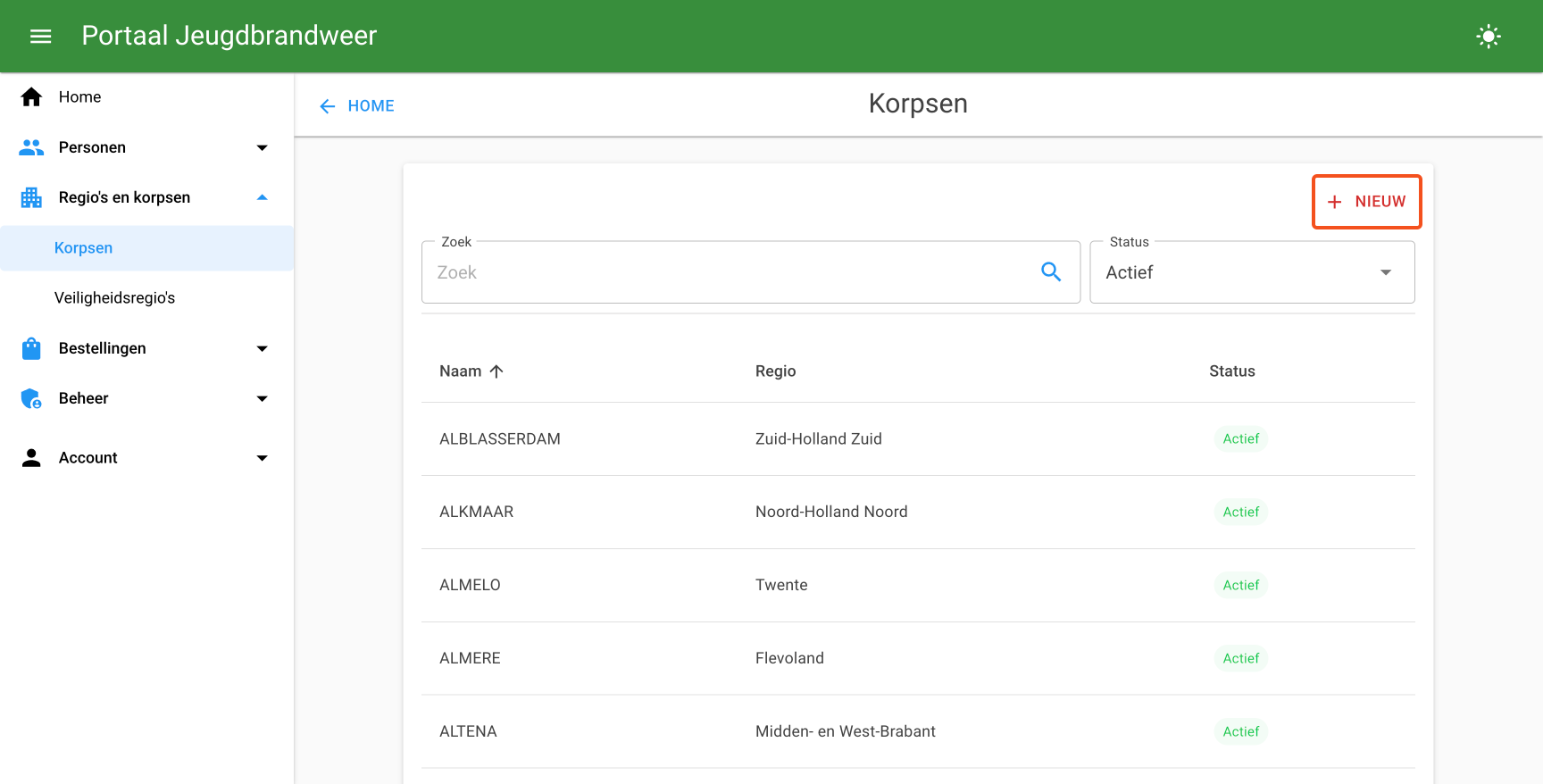The image size is (1543, 784).
Task: Sort by the Regio column header
Action: 776,371
